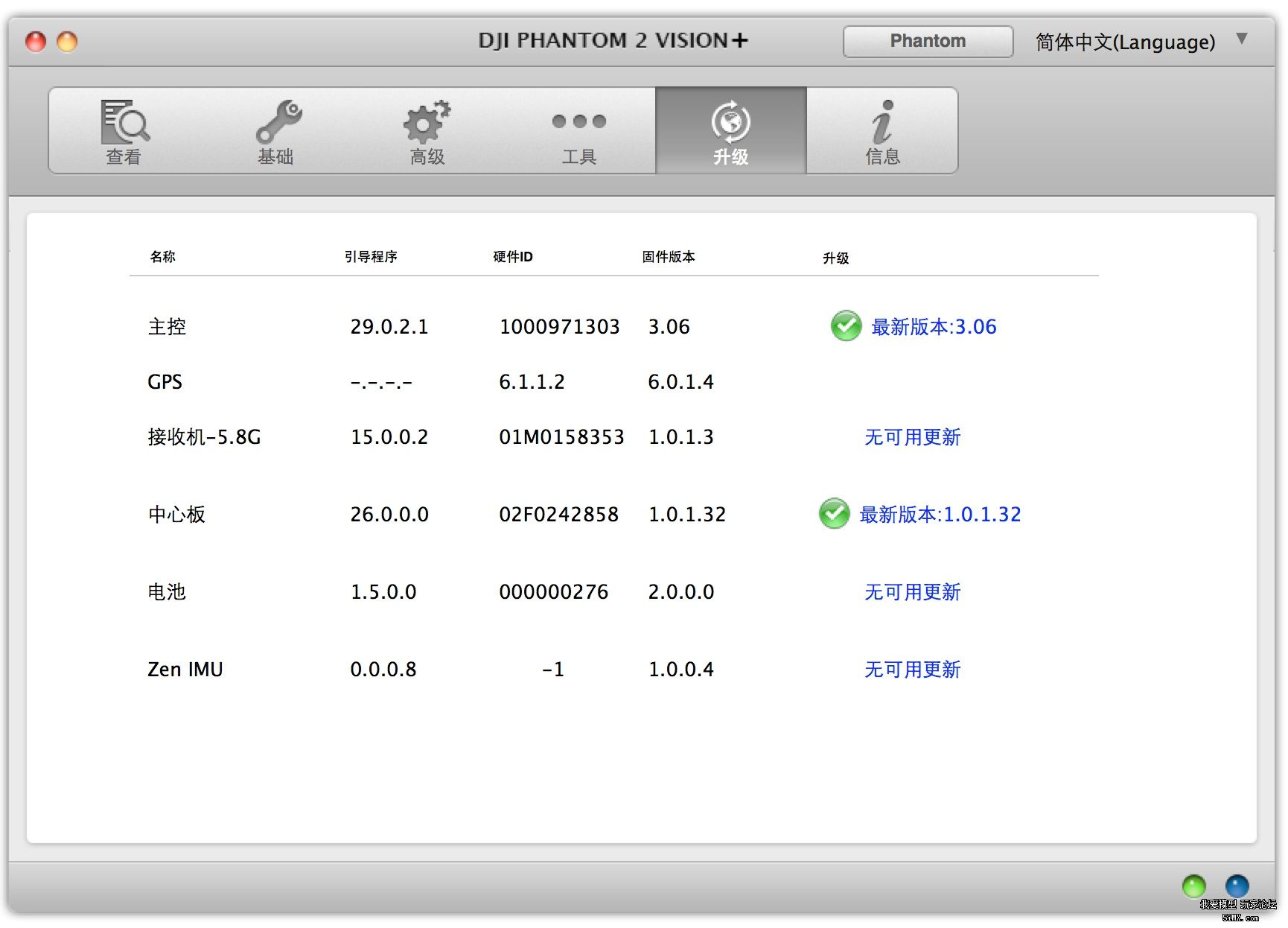1288x928 pixels.
Task: Click battery bootloader 1.5.0.0
Action: click(x=383, y=591)
